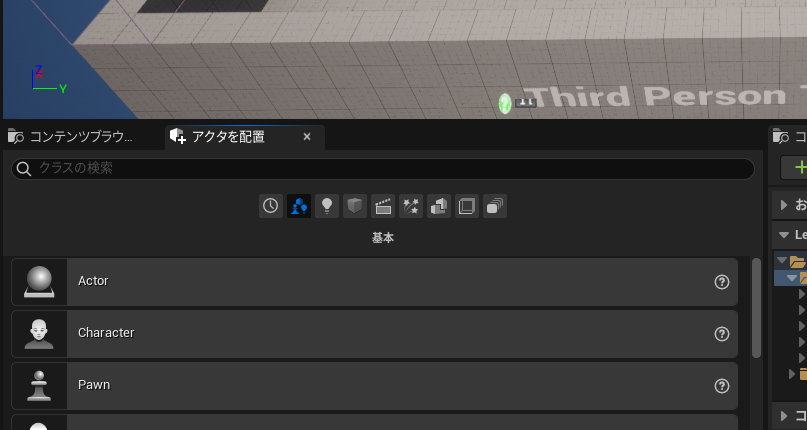Screen dimensions: 807x430
Task: Open the Lights category with the bulb icon
Action: (327, 206)
